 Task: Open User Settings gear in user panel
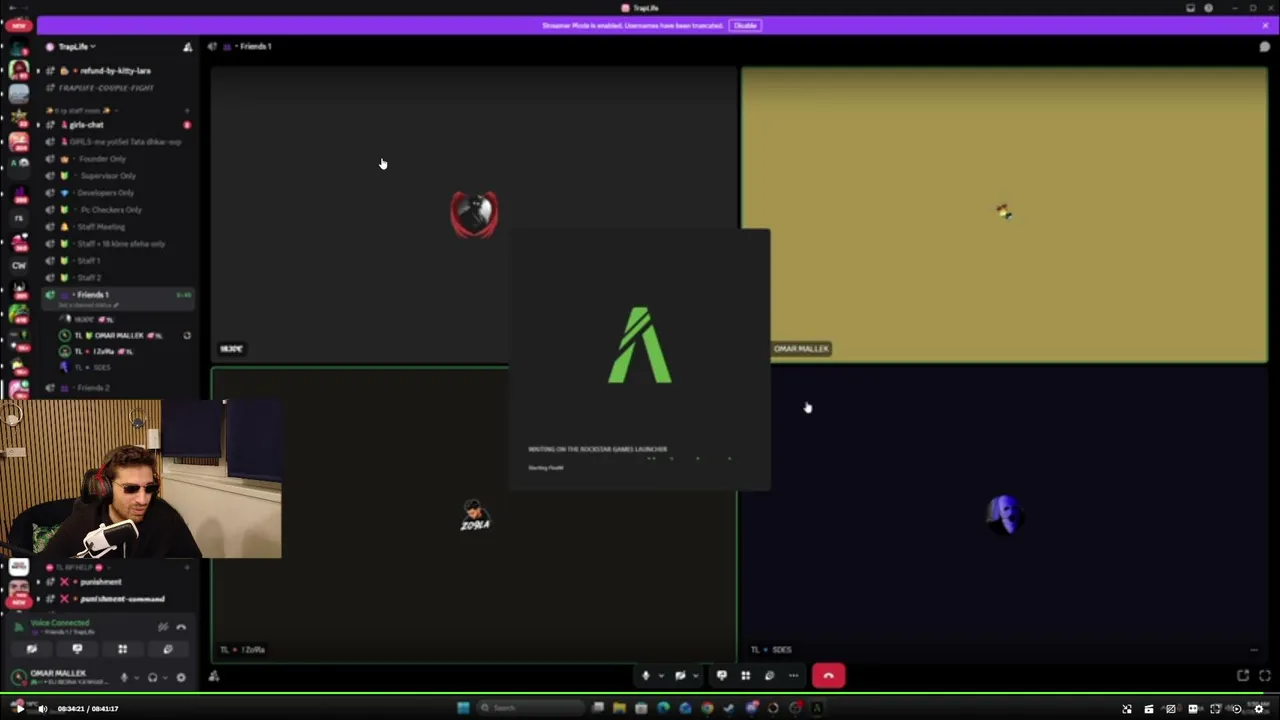[x=181, y=677]
